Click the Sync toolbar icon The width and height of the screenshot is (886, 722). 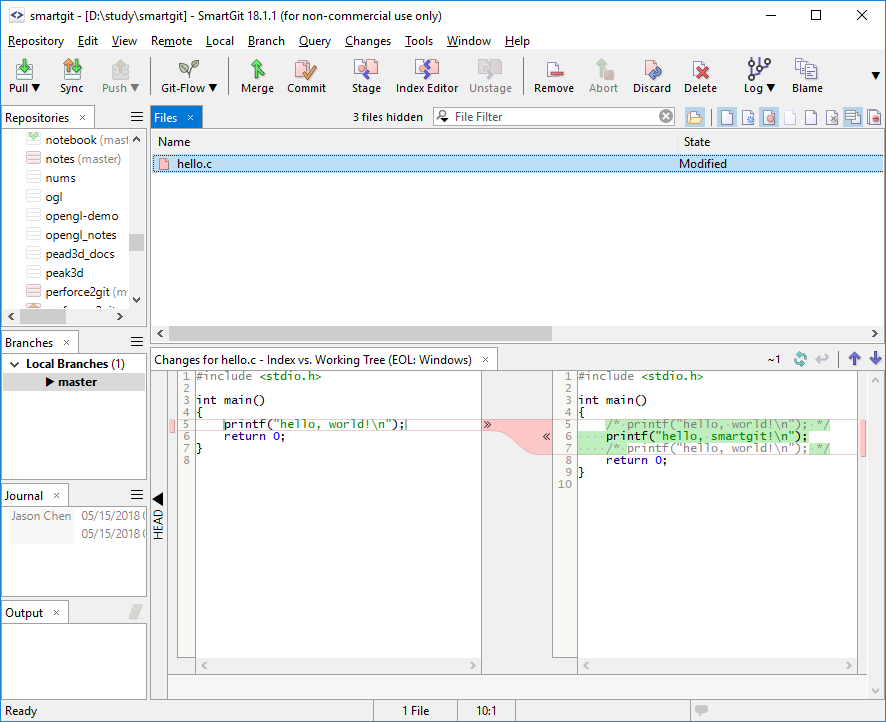72,76
